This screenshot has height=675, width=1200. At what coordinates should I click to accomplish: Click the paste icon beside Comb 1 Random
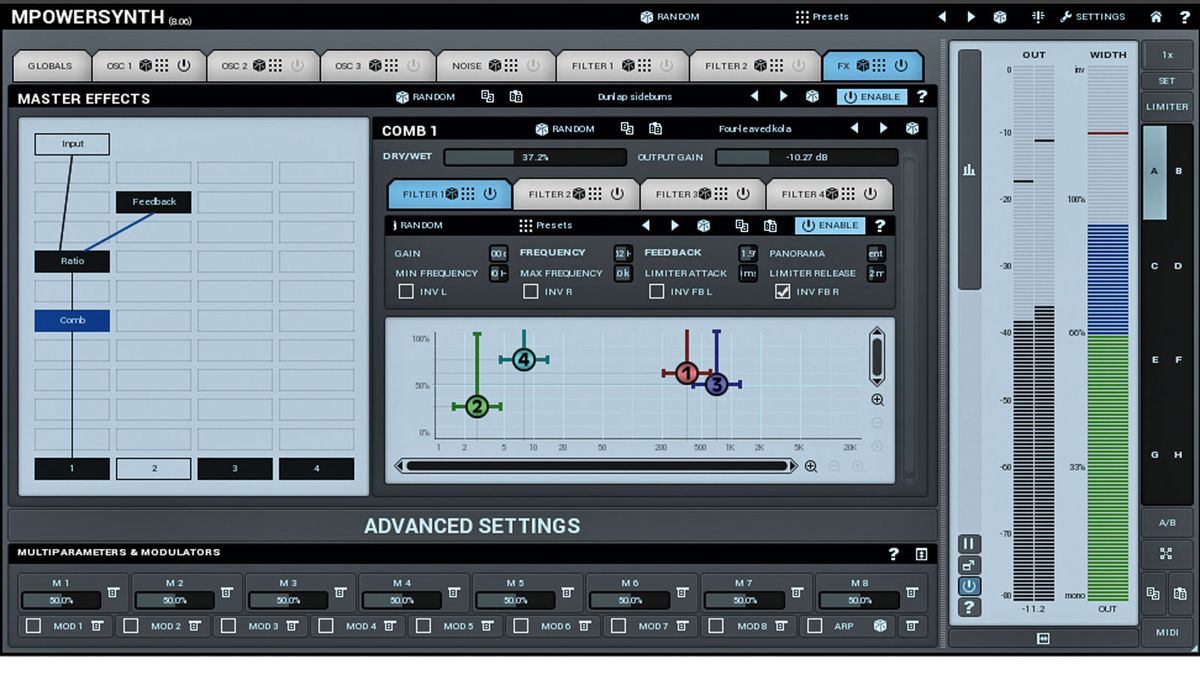(654, 128)
